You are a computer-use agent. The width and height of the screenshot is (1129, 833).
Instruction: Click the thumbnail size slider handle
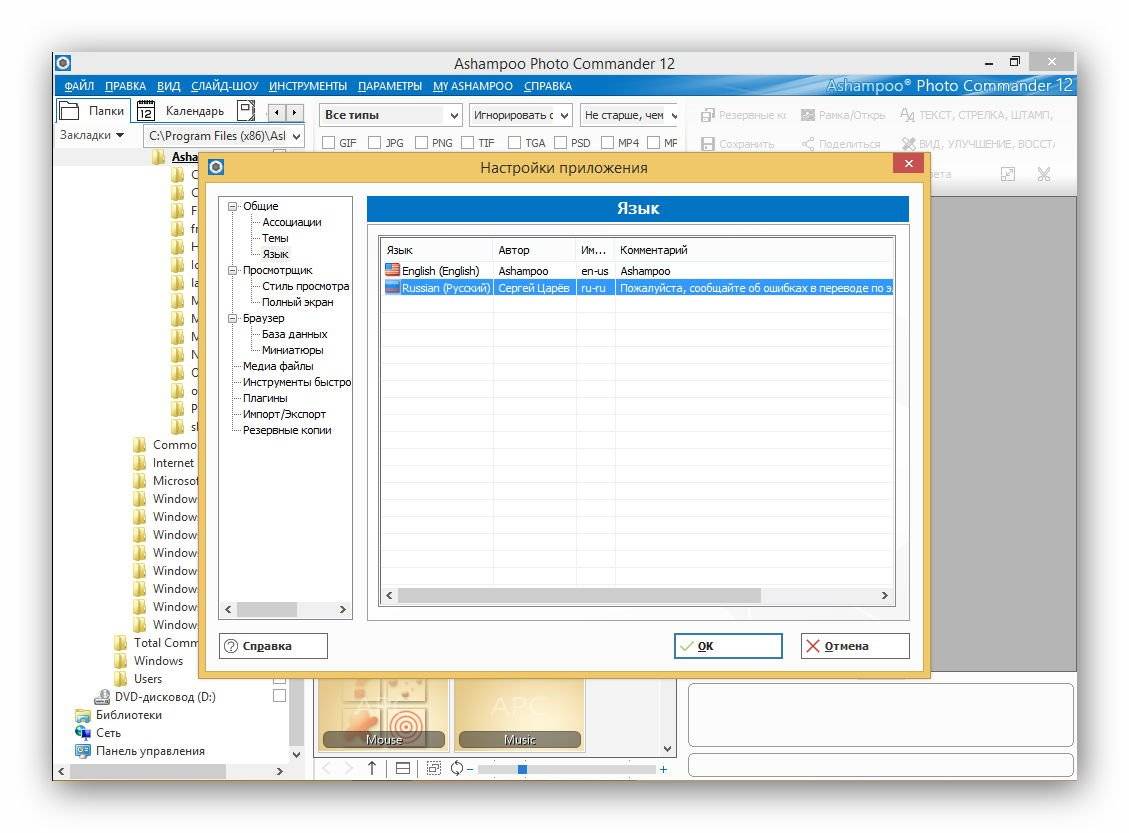(522, 769)
